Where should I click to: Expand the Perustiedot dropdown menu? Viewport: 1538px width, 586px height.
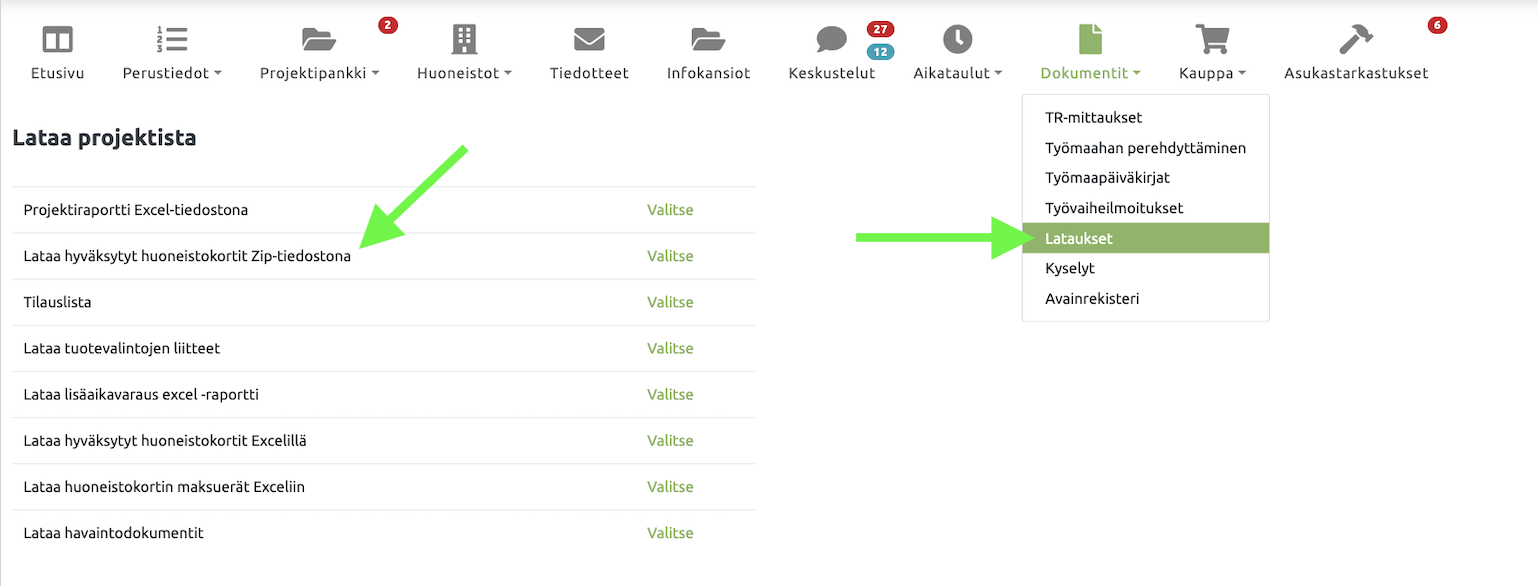(x=172, y=73)
